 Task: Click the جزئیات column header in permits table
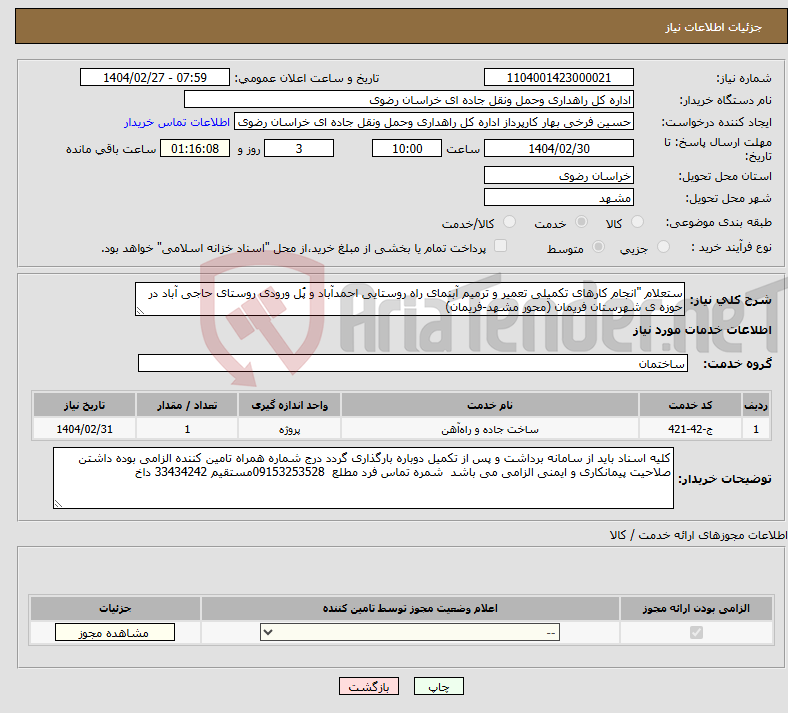(x=115, y=608)
